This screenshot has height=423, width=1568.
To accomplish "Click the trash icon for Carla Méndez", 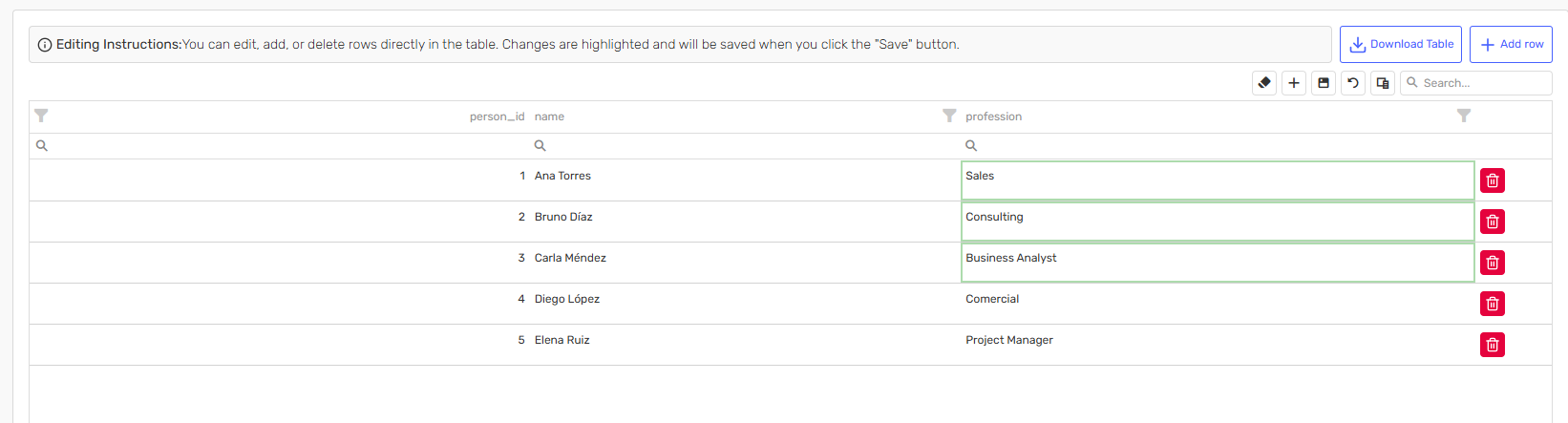I will pyautogui.click(x=1493, y=263).
